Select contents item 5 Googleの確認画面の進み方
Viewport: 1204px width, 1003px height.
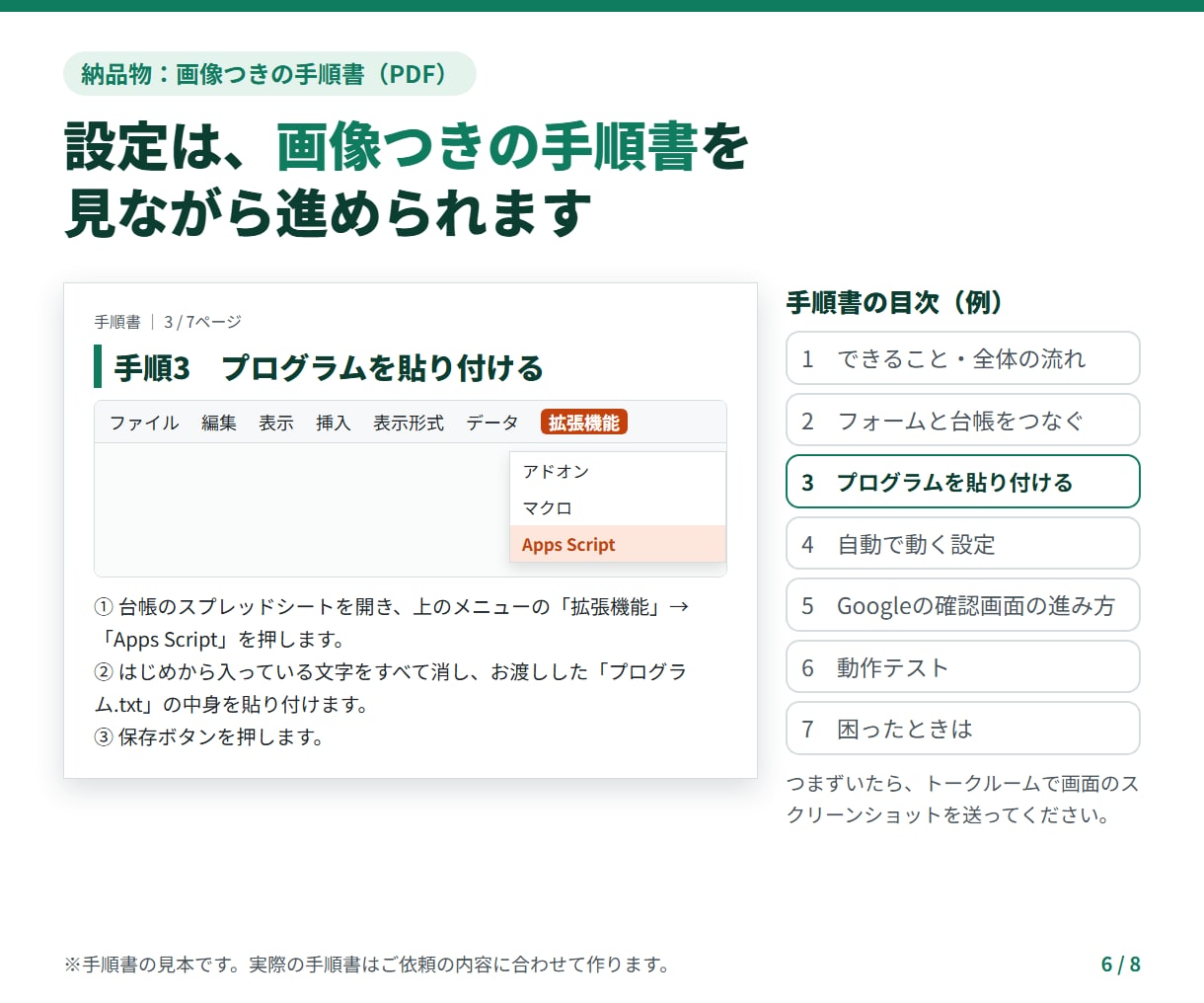[x=963, y=605]
